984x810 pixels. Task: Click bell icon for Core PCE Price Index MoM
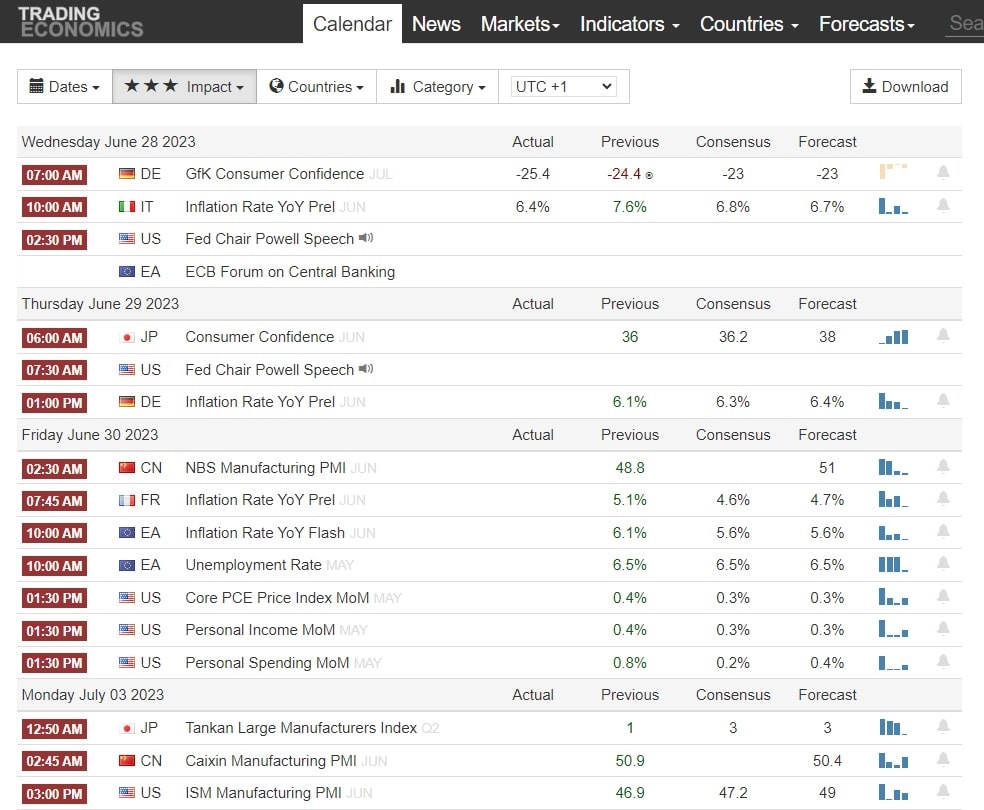943,596
